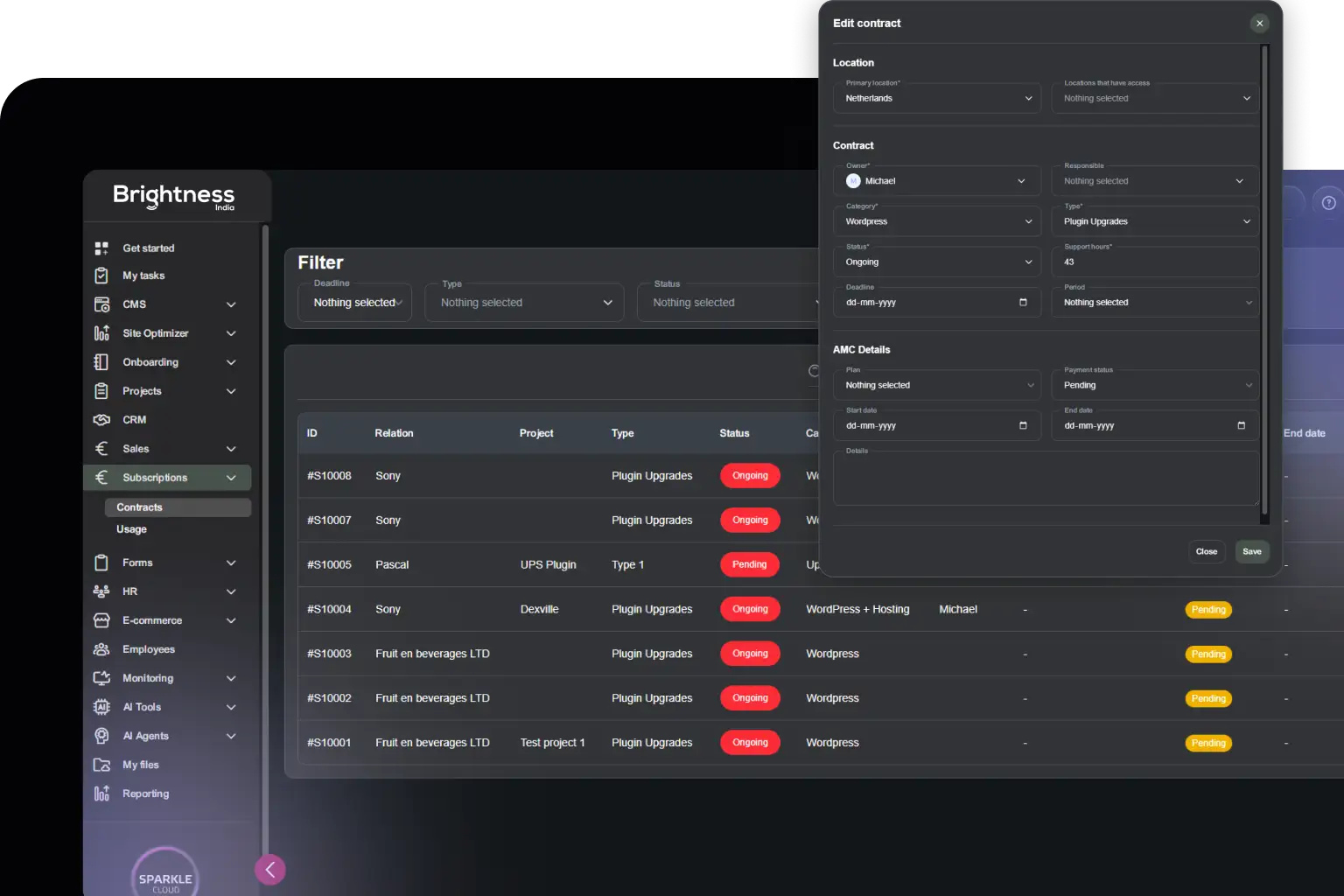
Task: Click the Close button in dialog
Action: 1207,551
